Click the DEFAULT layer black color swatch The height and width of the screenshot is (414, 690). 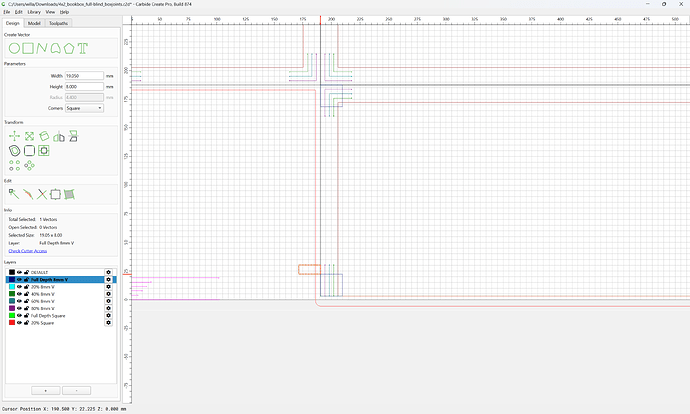tap(12, 272)
